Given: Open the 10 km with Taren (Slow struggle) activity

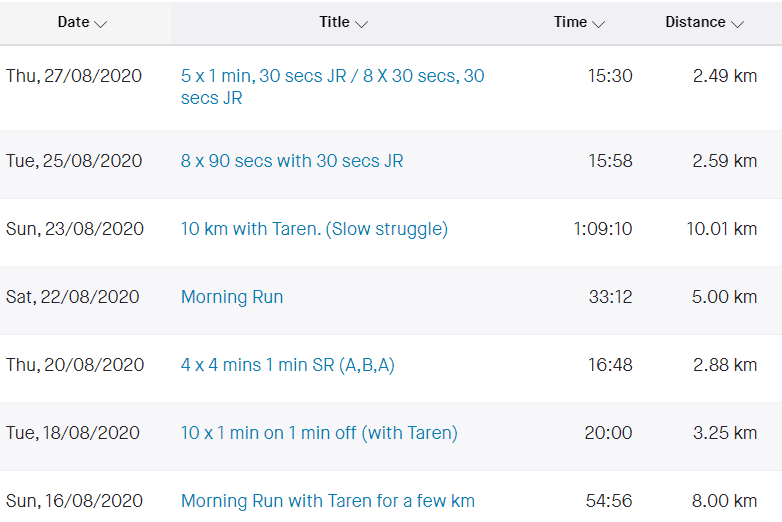Looking at the screenshot, I should click(314, 229).
